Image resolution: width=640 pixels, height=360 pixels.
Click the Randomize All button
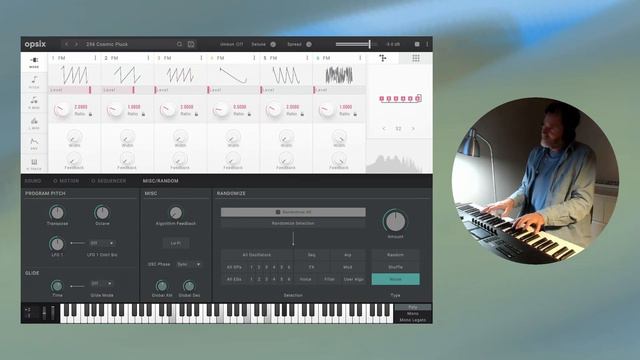[293, 212]
